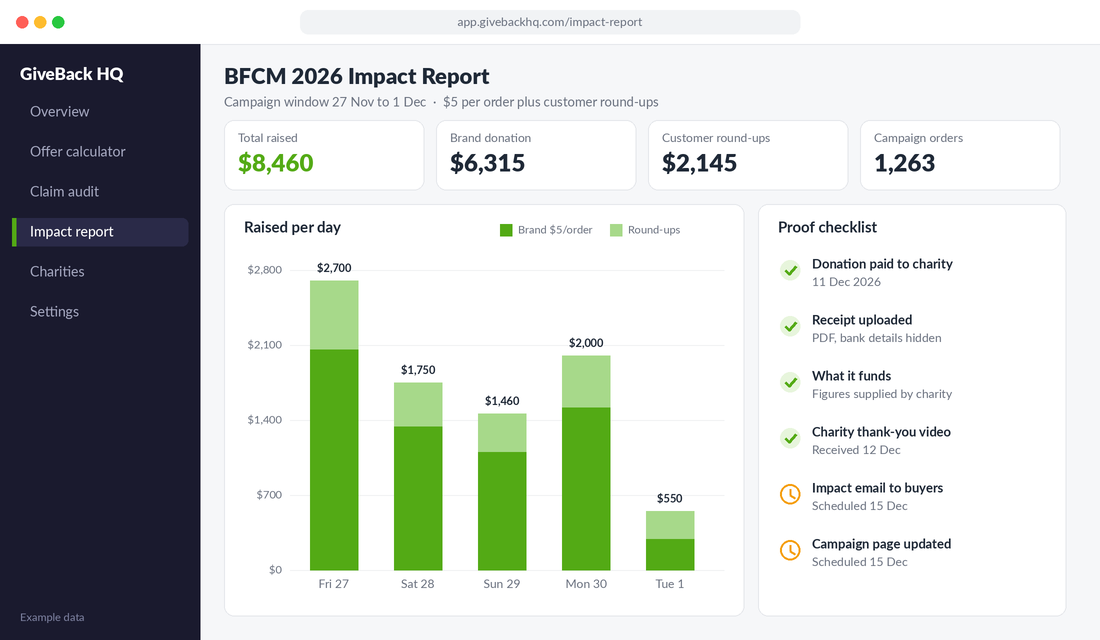Click the green check beside Charity thank-you video
Image resolution: width=1100 pixels, height=640 pixels.
(x=790, y=439)
